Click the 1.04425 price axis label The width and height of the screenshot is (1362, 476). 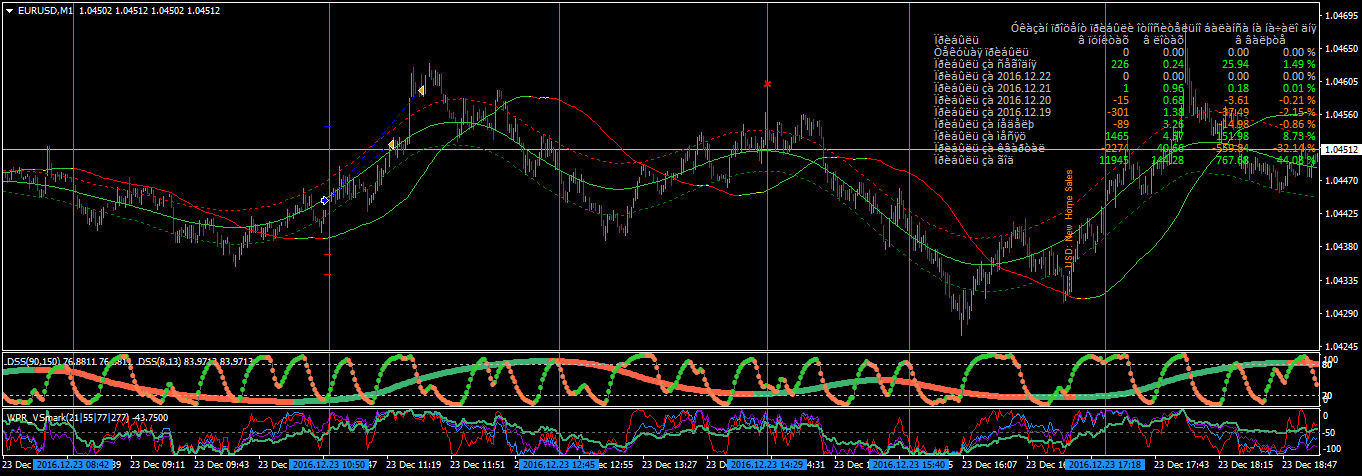click(1341, 215)
